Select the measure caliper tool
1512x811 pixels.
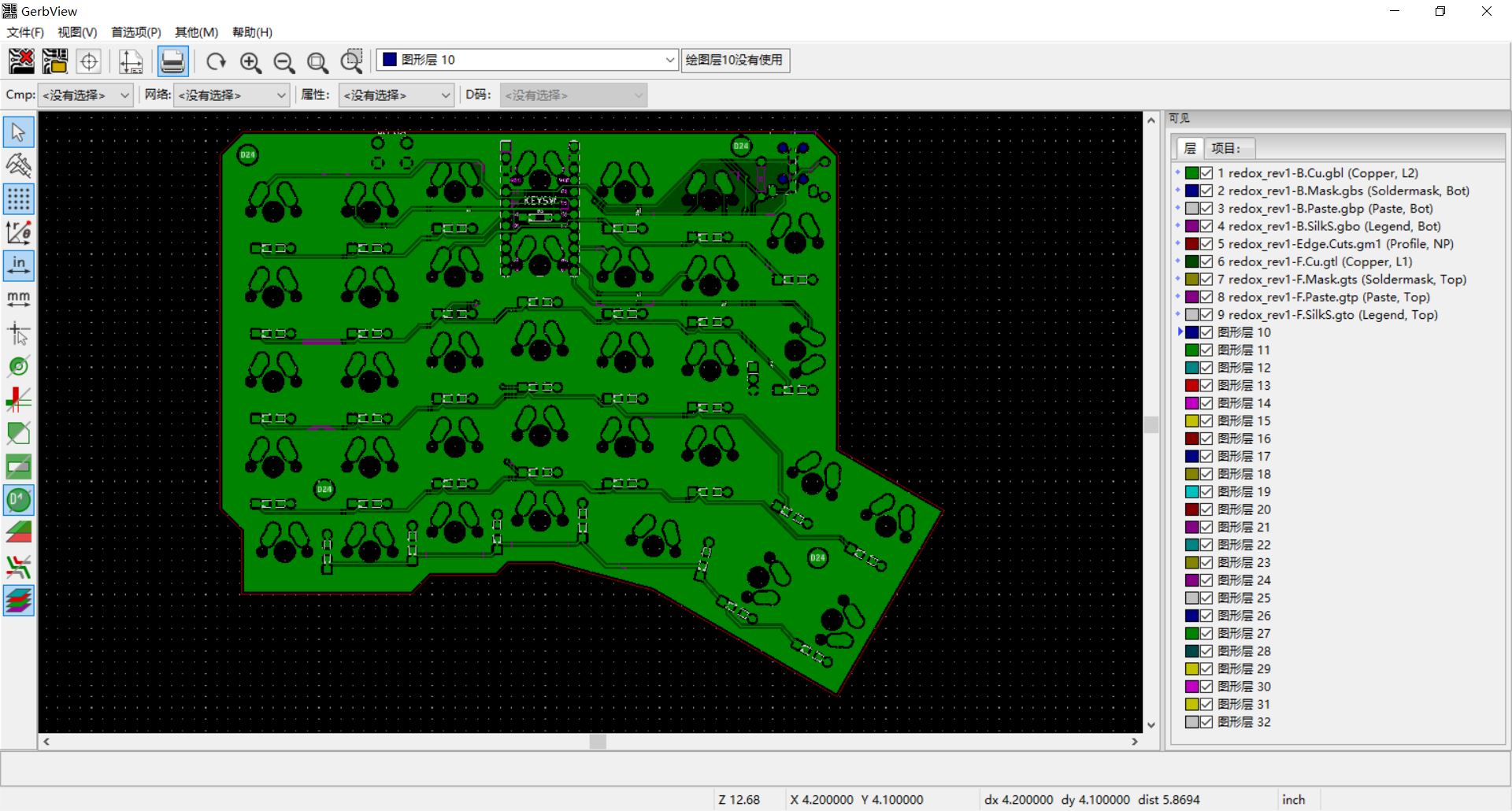[x=18, y=165]
